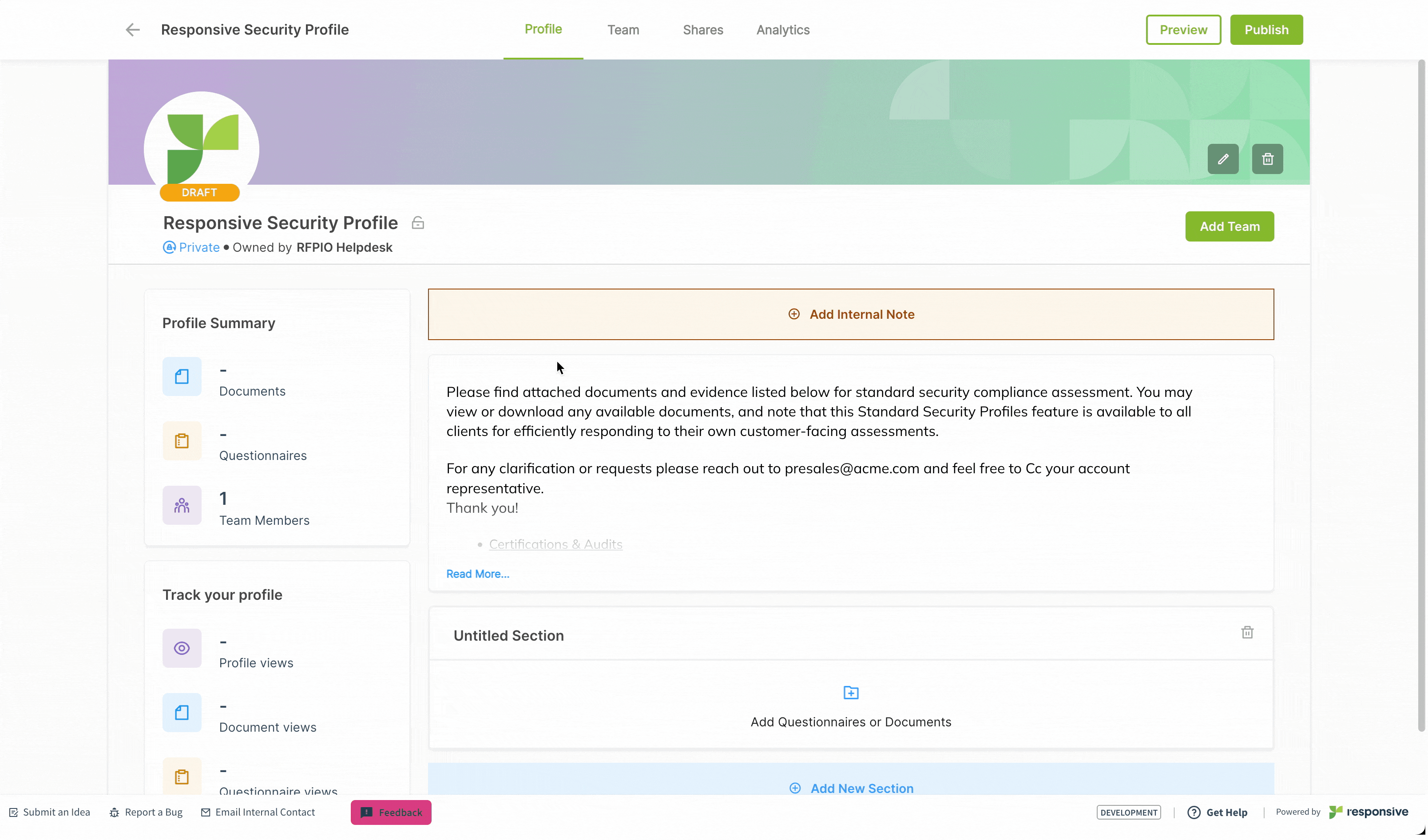Open the Analytics tab
The image size is (1428, 840).
(x=782, y=30)
